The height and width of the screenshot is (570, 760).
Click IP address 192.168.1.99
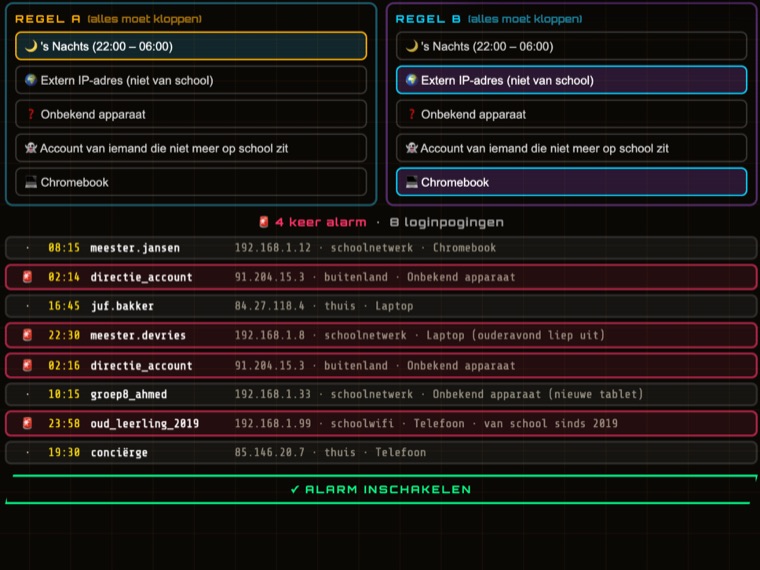click(273, 423)
